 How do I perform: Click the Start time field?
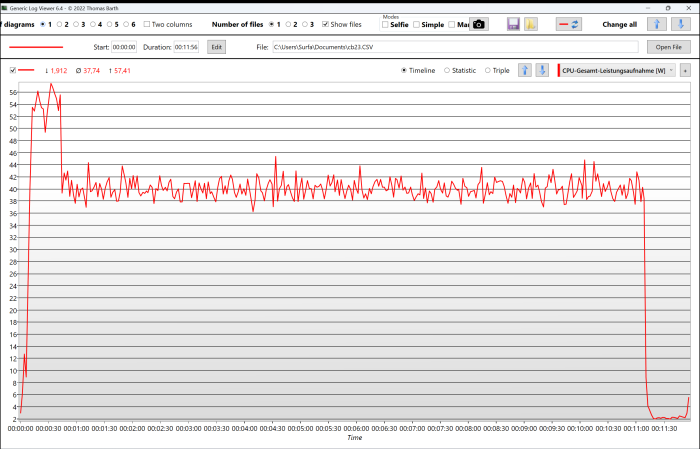pos(124,47)
